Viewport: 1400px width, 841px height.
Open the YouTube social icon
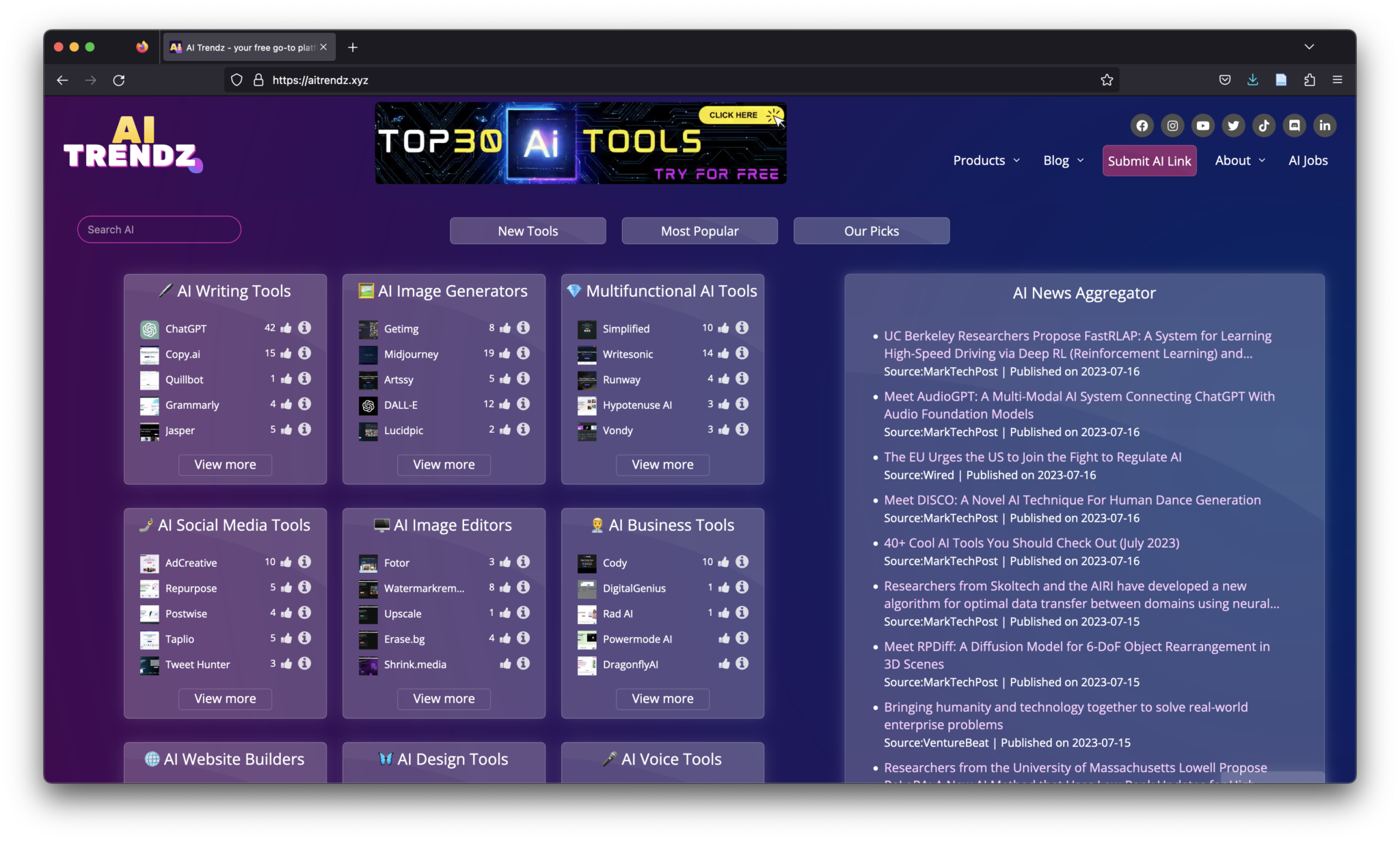click(x=1203, y=126)
